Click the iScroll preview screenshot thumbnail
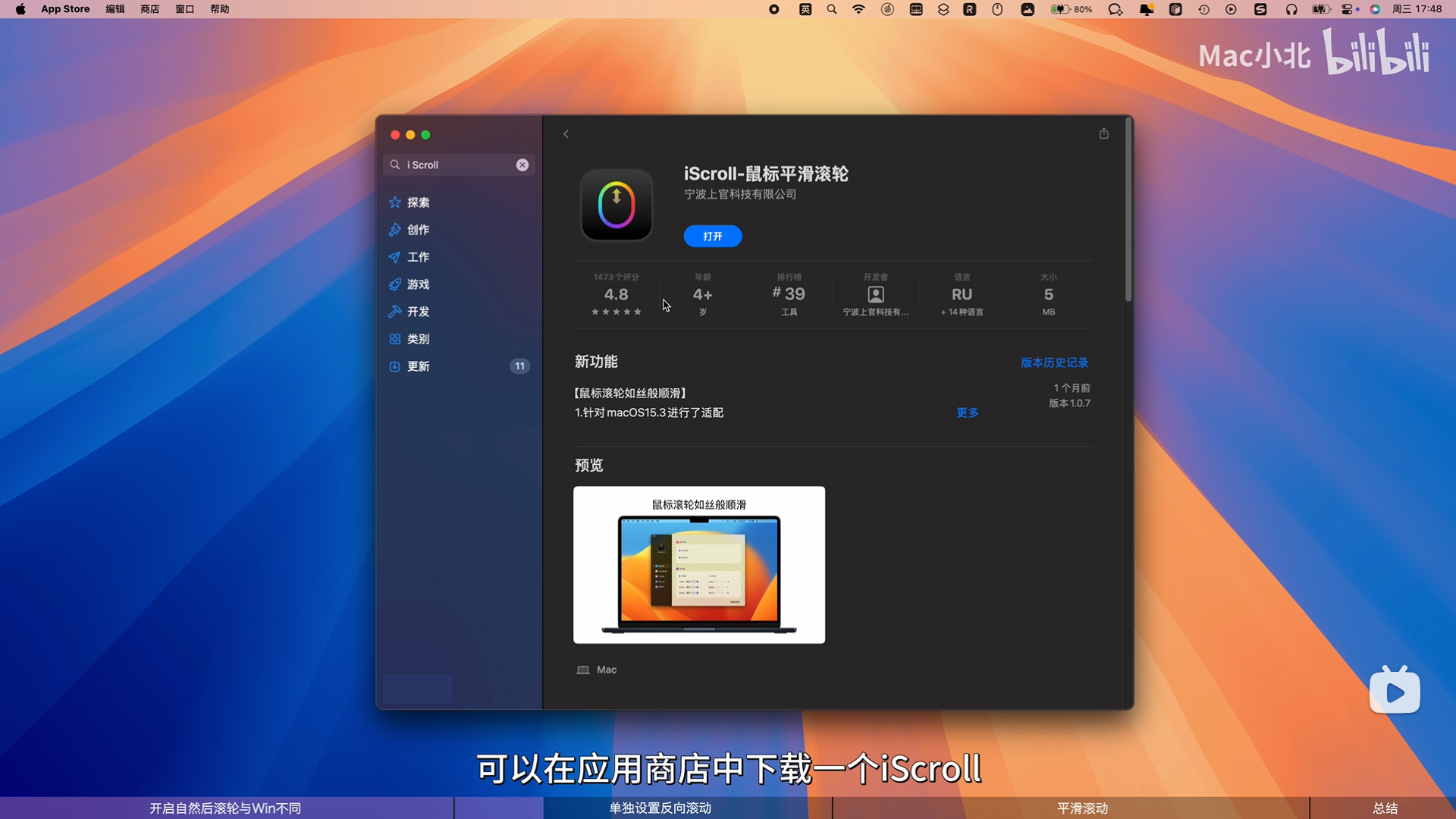 coord(698,565)
